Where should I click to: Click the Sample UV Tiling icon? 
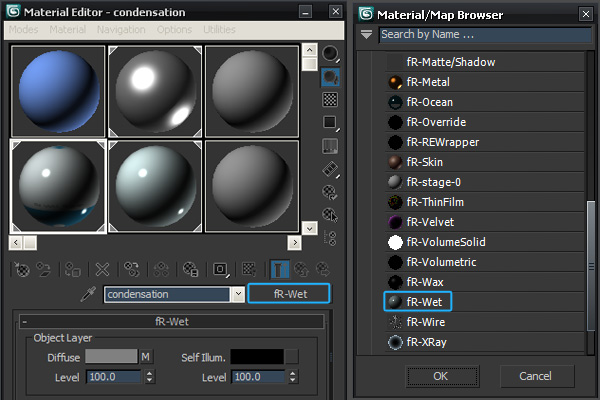tap(330, 122)
